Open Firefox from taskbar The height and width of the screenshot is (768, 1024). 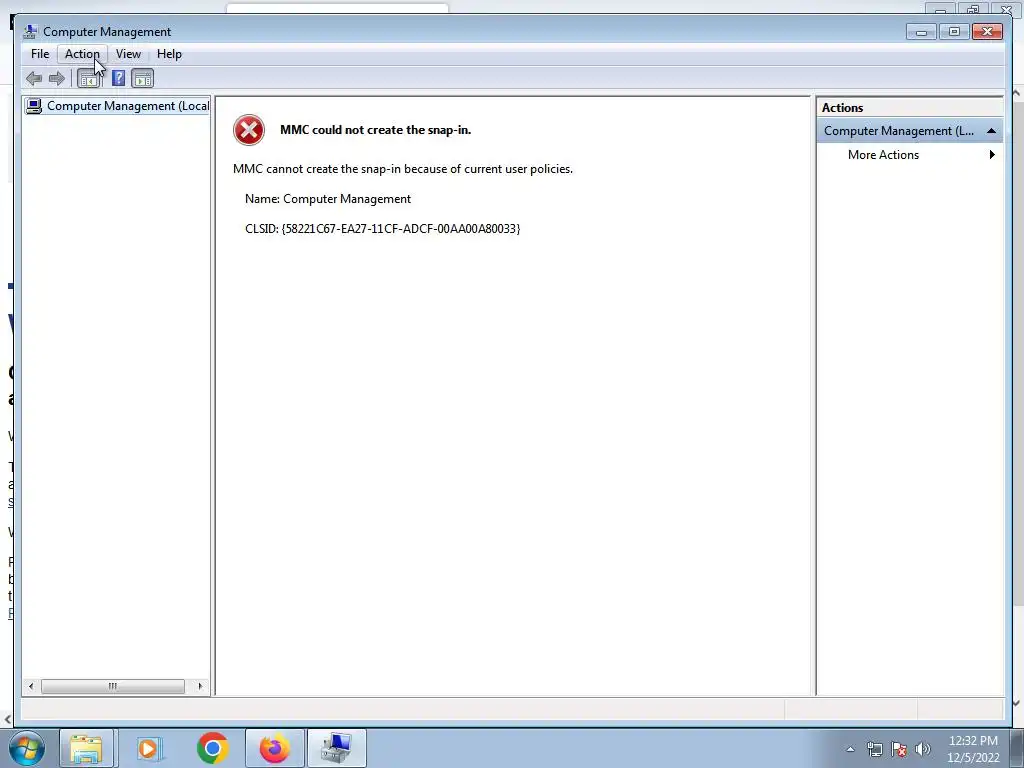275,748
